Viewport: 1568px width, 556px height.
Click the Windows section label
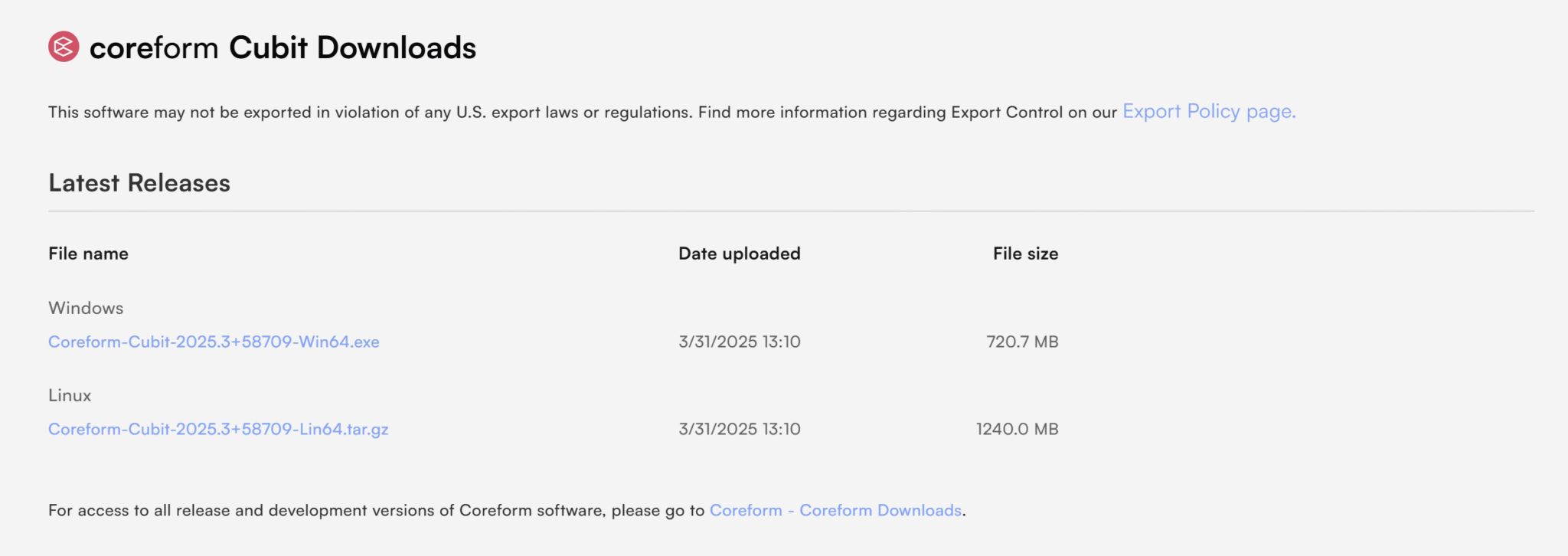pos(86,308)
